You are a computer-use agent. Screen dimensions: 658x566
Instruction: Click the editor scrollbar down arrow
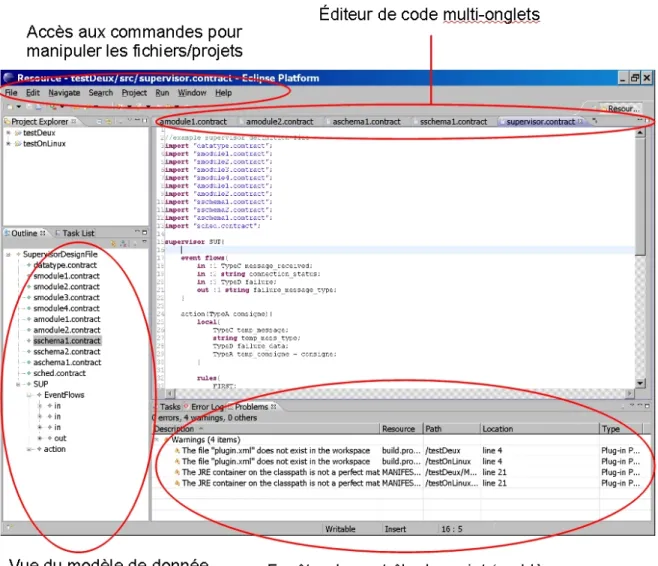pos(640,383)
